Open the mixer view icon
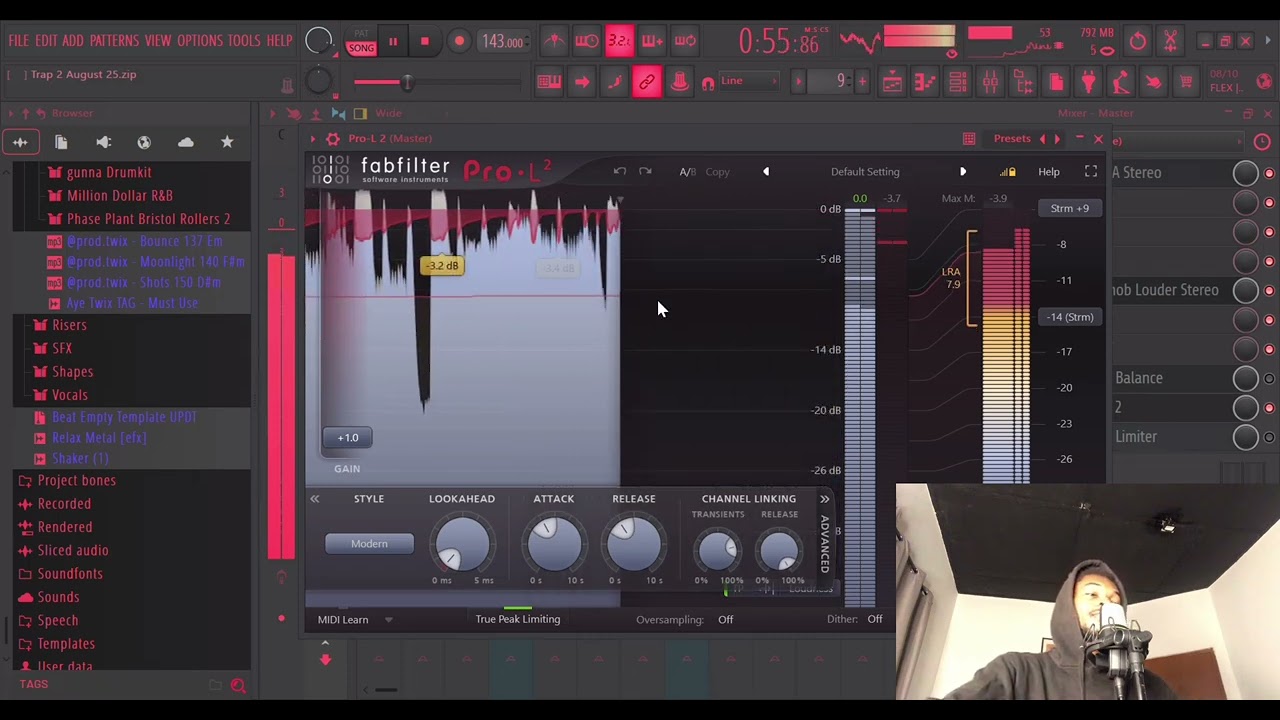This screenshot has width=1280, height=720. 990,82
